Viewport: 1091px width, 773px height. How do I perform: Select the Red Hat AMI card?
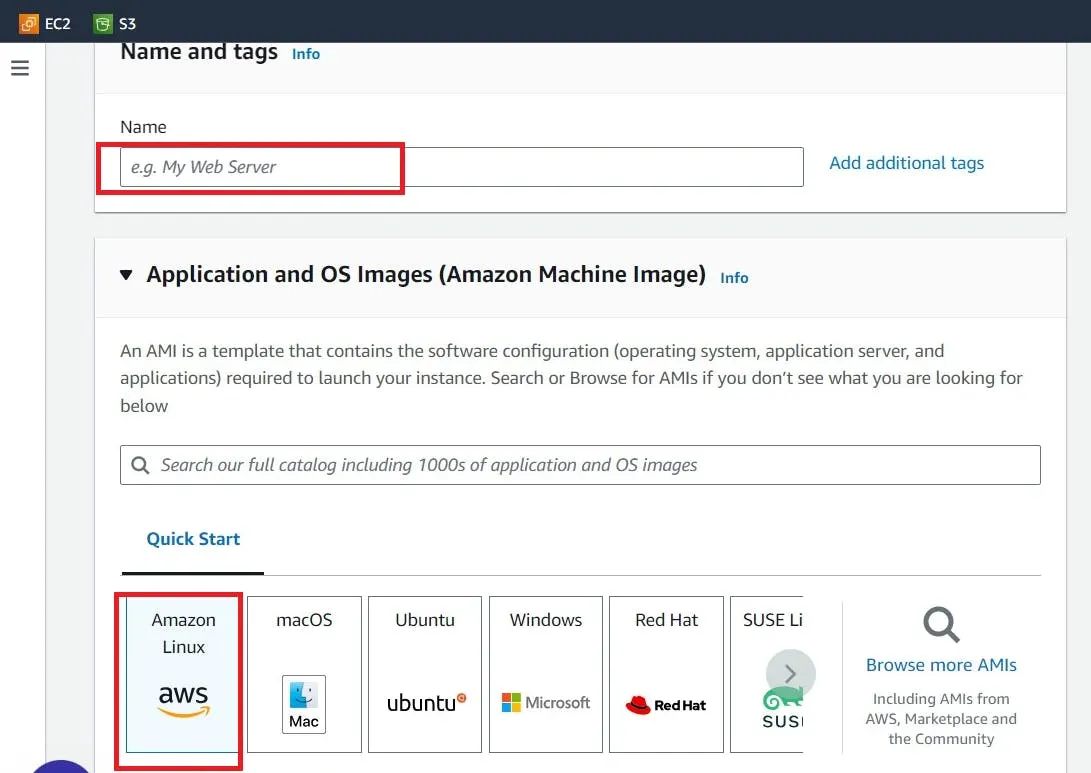(666, 673)
